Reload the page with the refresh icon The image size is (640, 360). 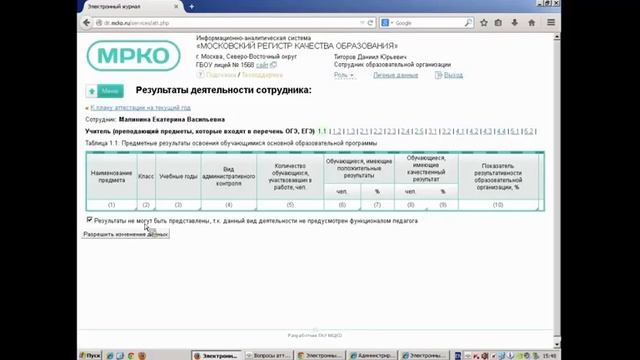tap(371, 23)
